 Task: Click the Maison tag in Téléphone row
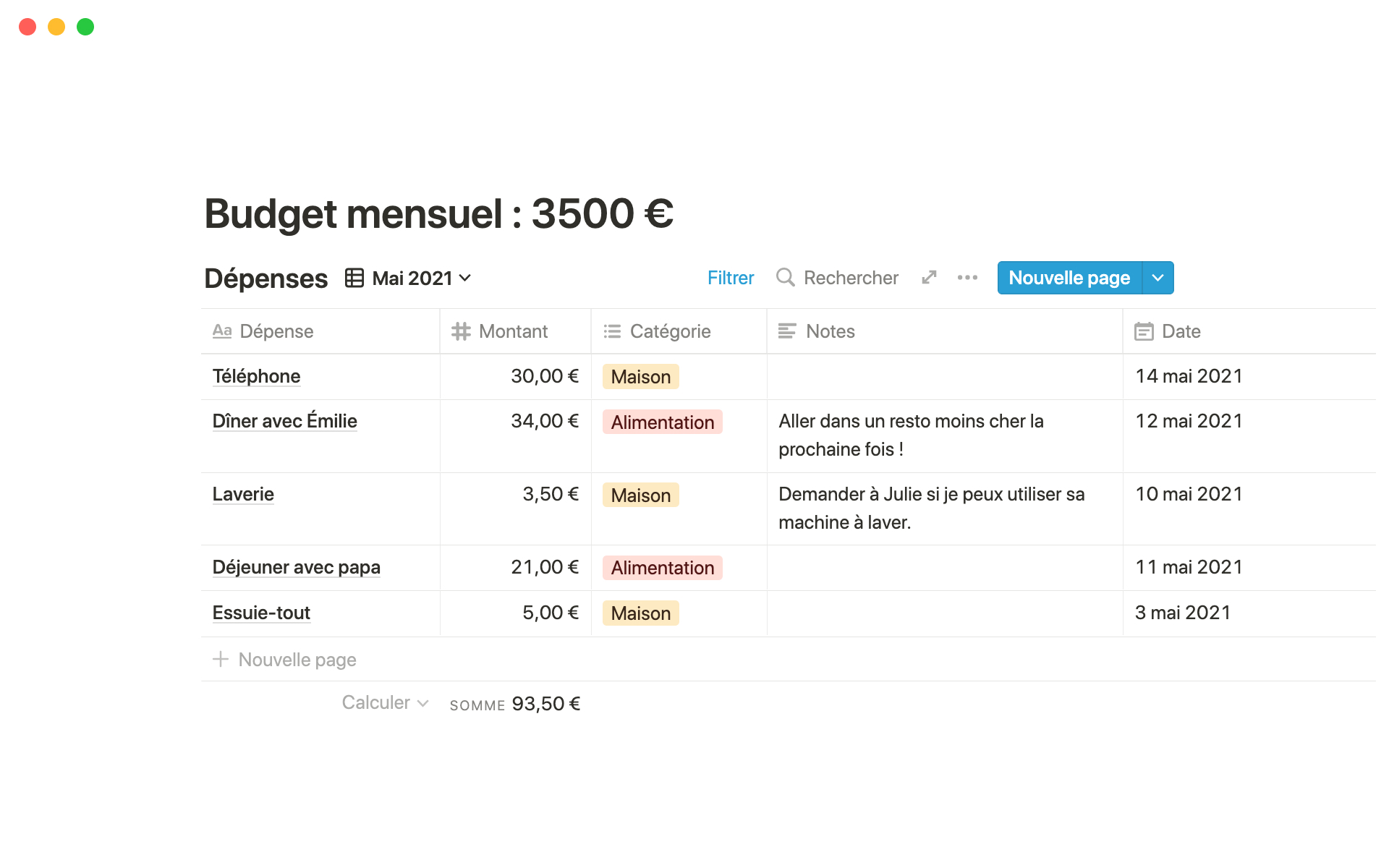(x=640, y=377)
